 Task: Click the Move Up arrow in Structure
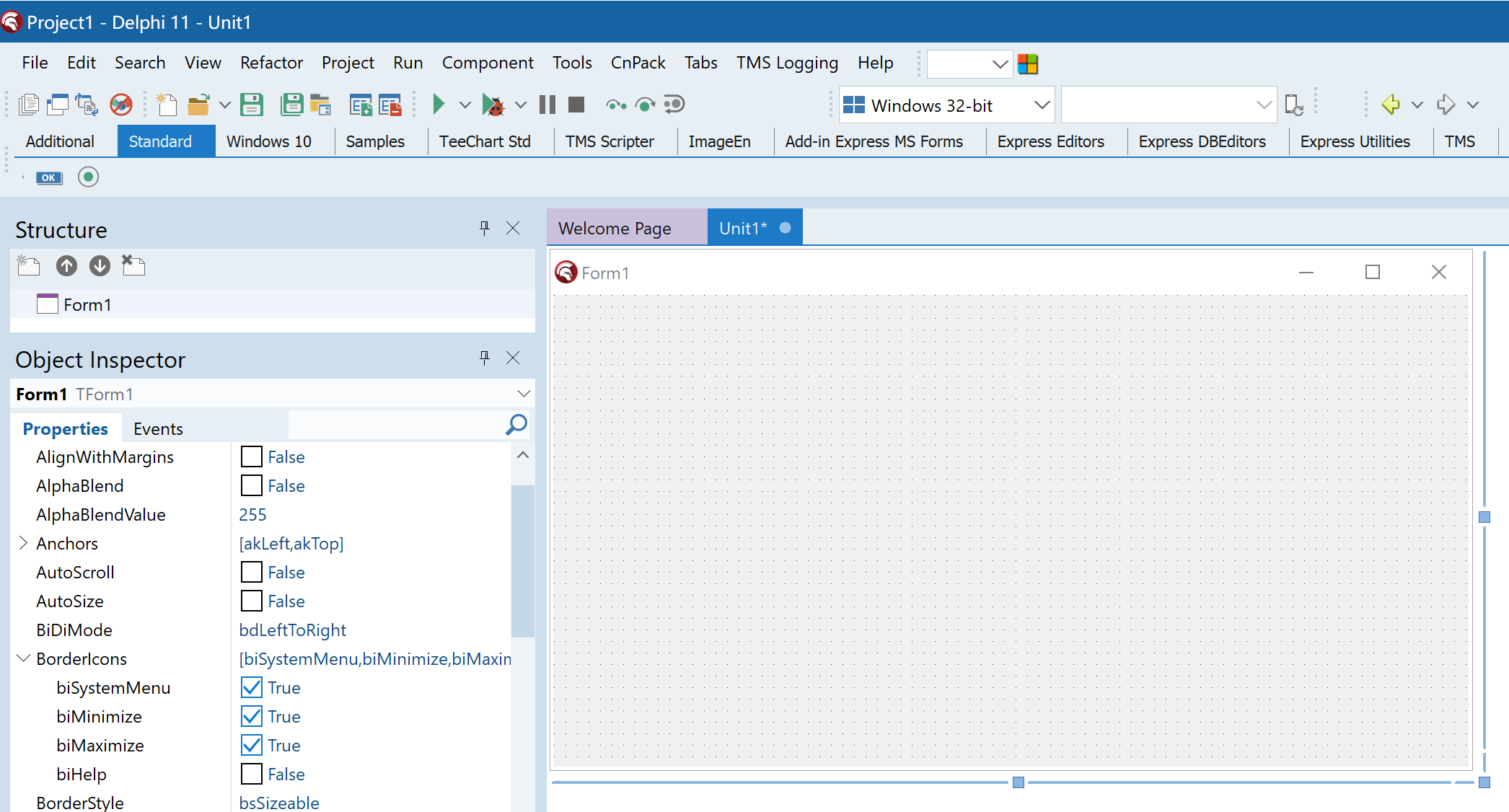point(66,266)
